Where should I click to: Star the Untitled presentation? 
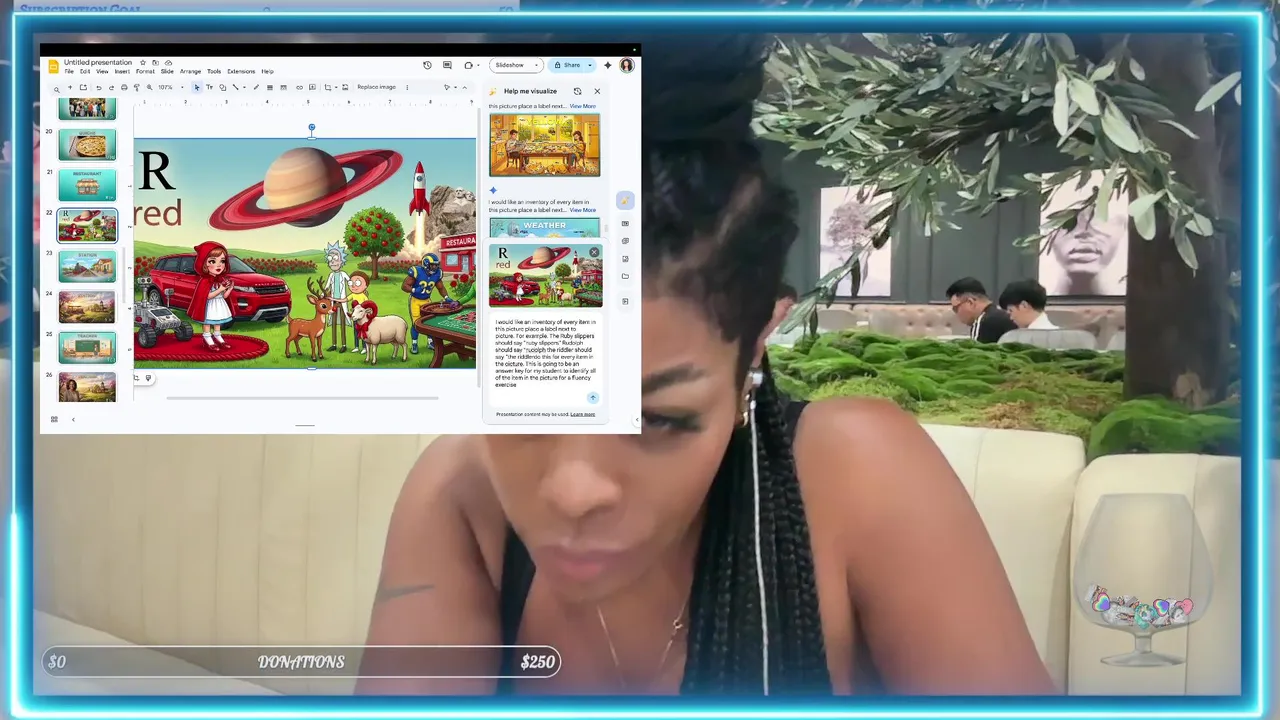pyautogui.click(x=143, y=62)
